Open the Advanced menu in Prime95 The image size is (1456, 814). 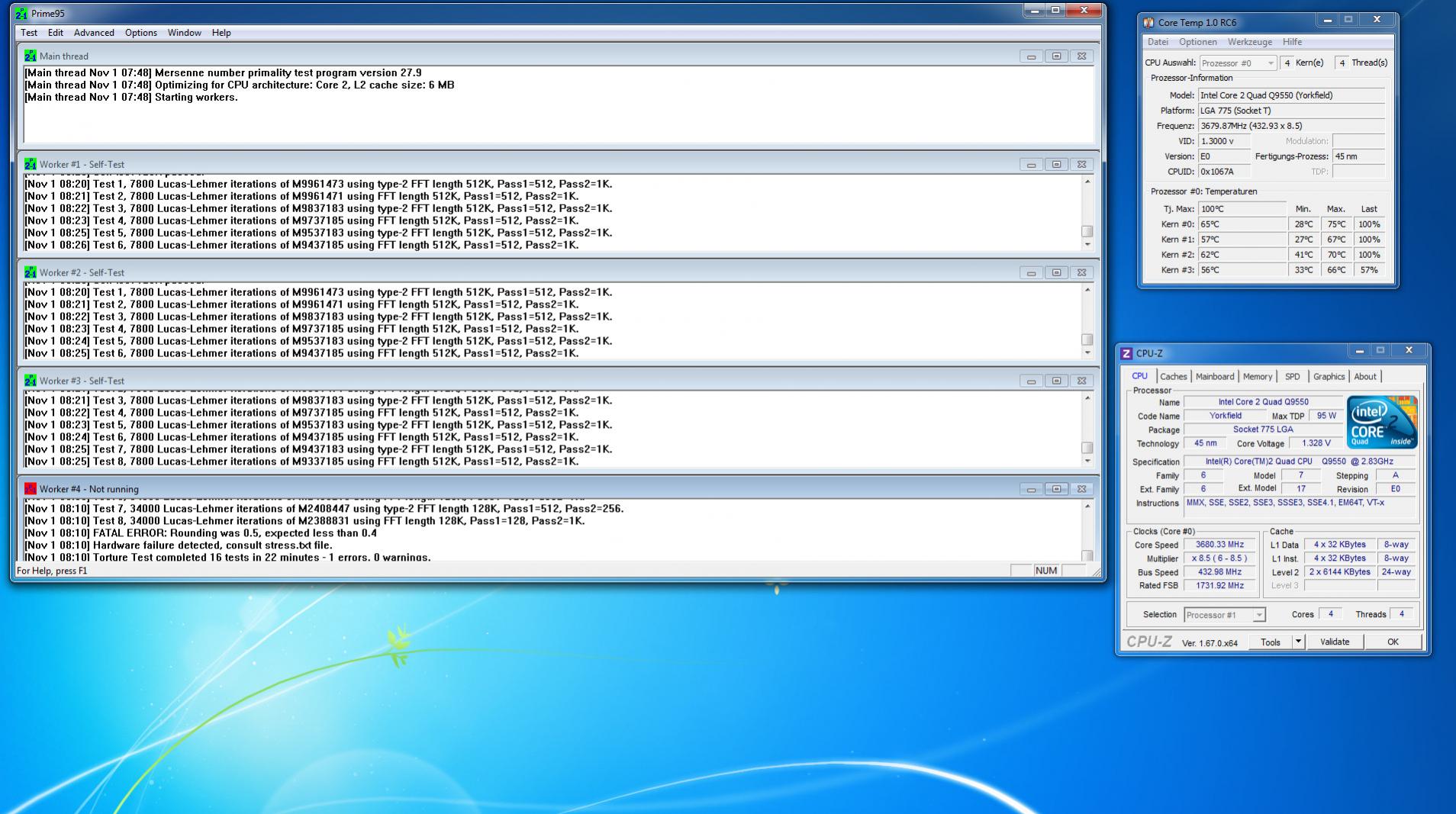tap(94, 33)
